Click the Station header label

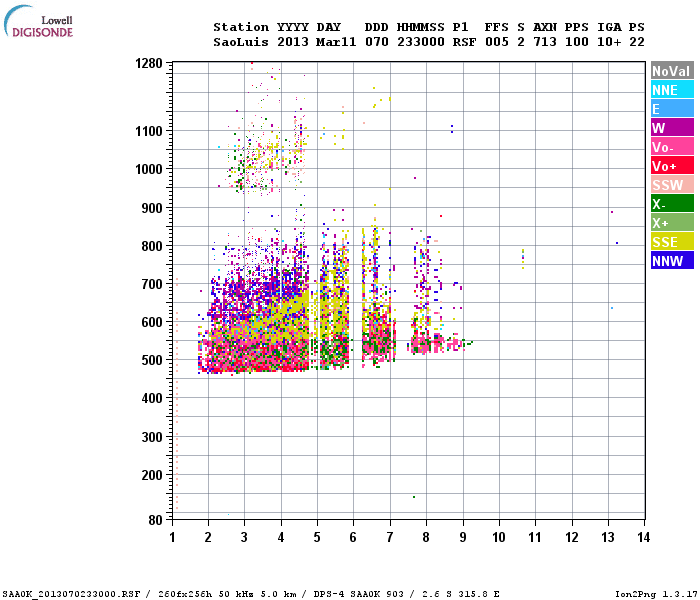(241, 27)
